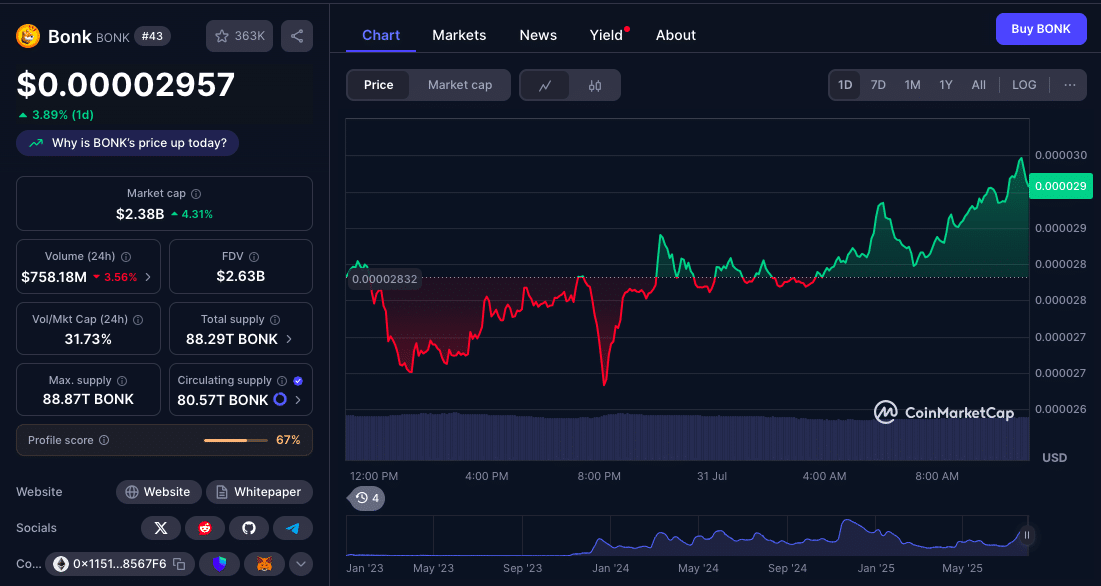
Task: Expand Circulating supply details chevron
Action: pos(298,400)
